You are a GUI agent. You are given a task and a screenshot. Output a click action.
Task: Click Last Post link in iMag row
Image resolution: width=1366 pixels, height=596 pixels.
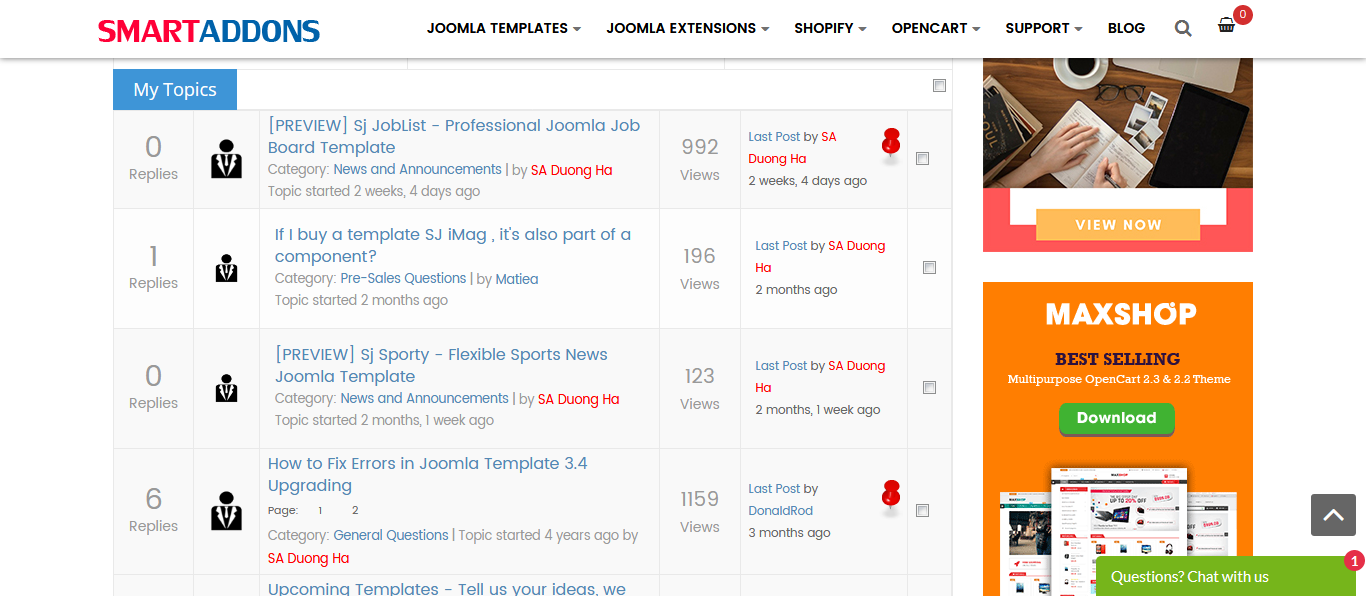[x=781, y=245]
